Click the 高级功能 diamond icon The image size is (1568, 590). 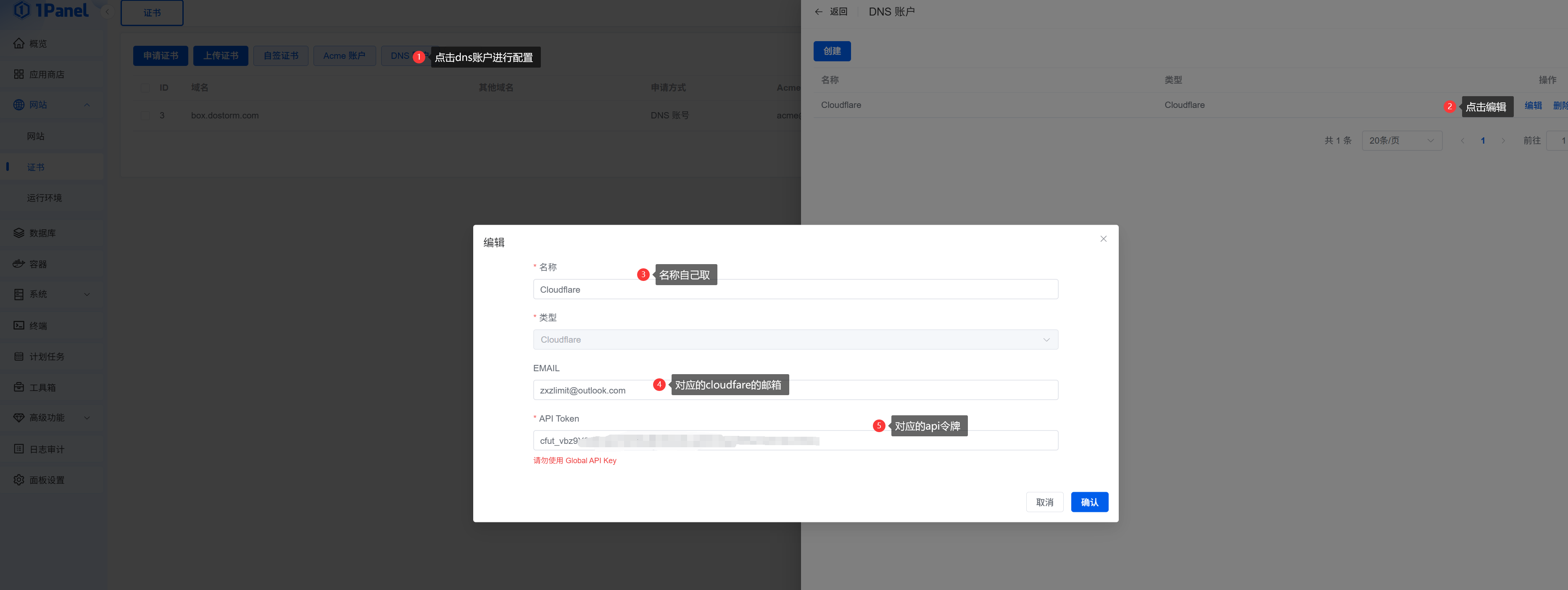pyautogui.click(x=19, y=418)
